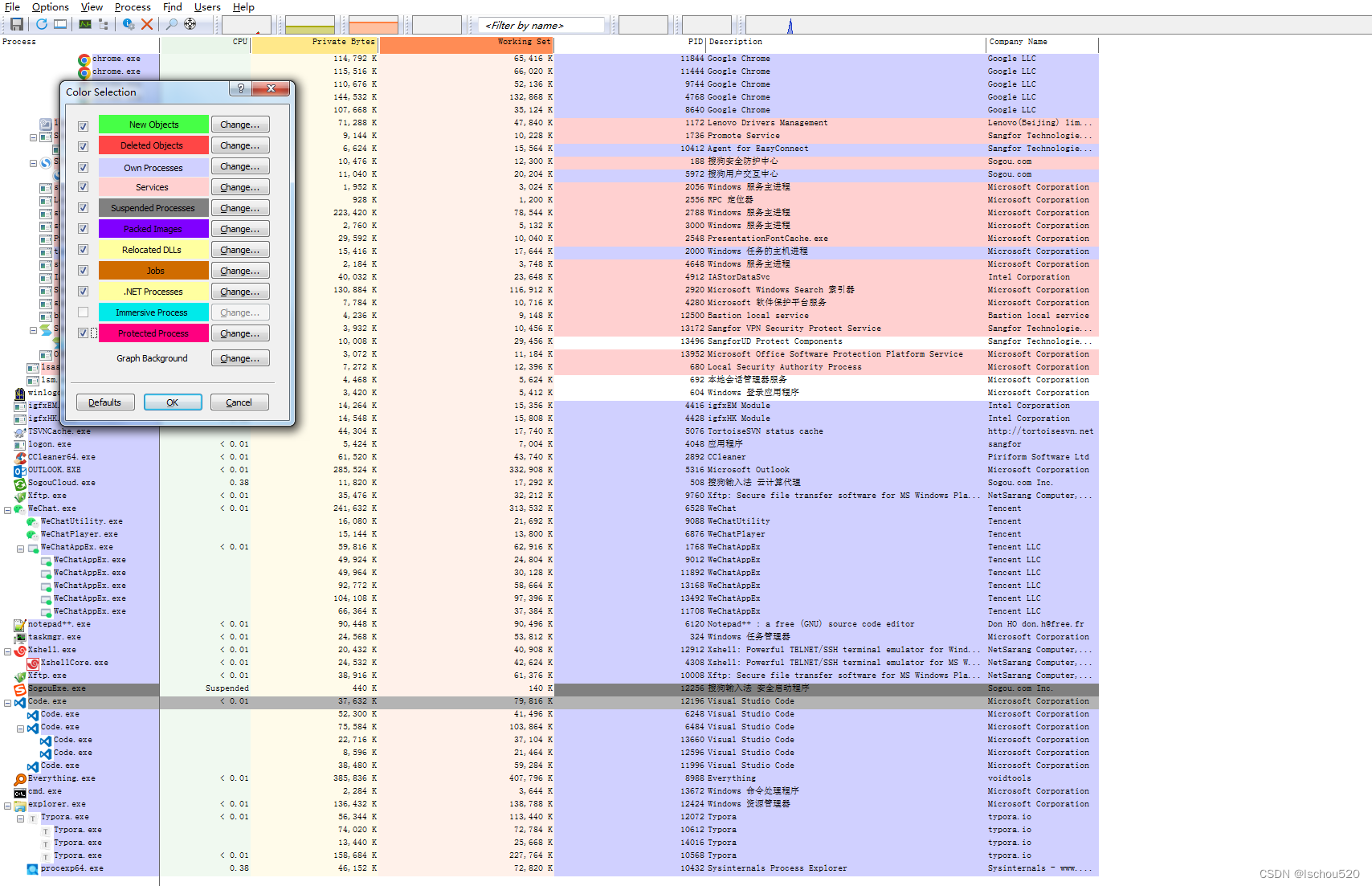1372x886 pixels.
Task: Click the magnifier Find Handle or DLL icon
Action: (172, 24)
